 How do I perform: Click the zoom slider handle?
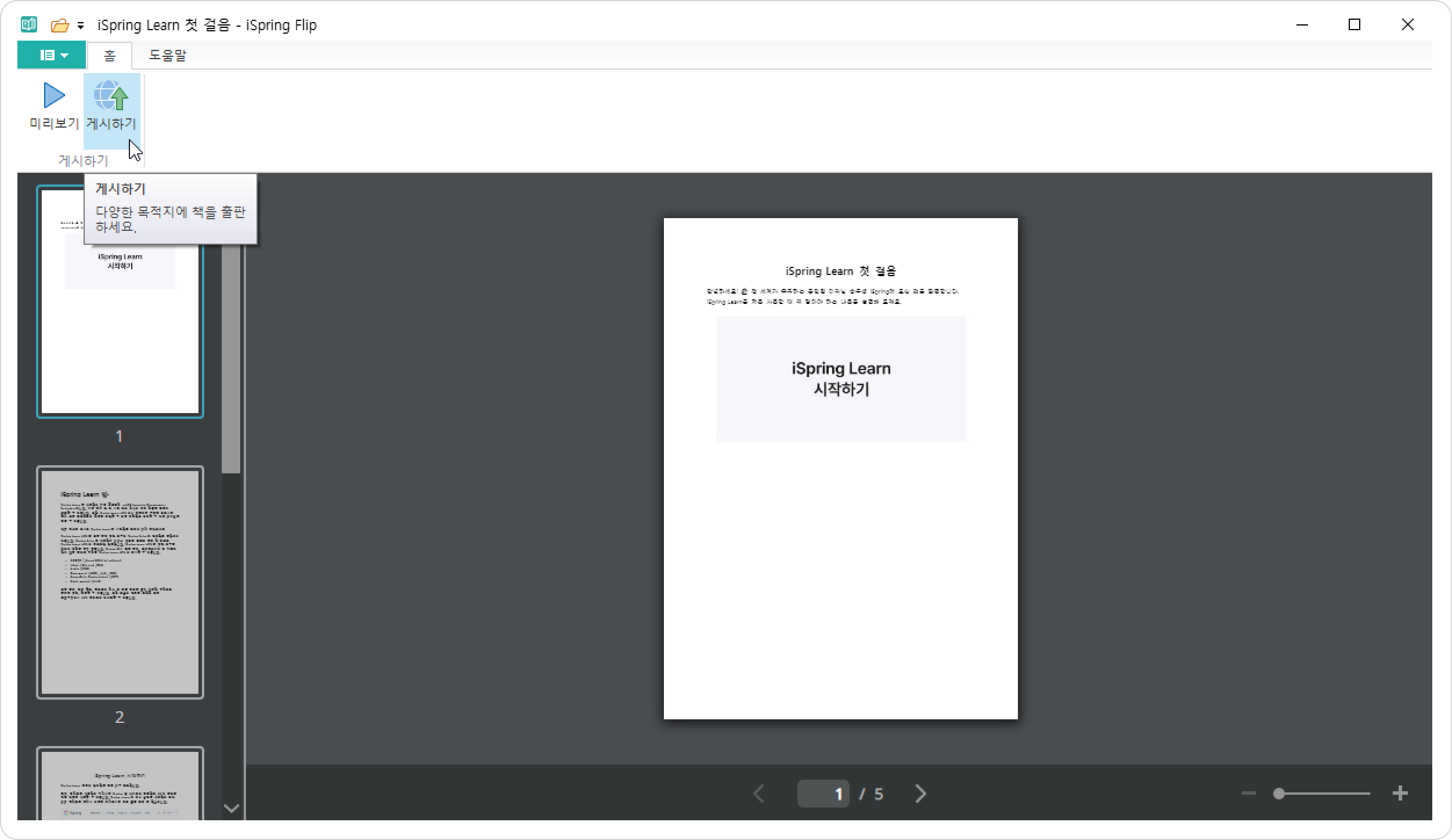point(1279,793)
